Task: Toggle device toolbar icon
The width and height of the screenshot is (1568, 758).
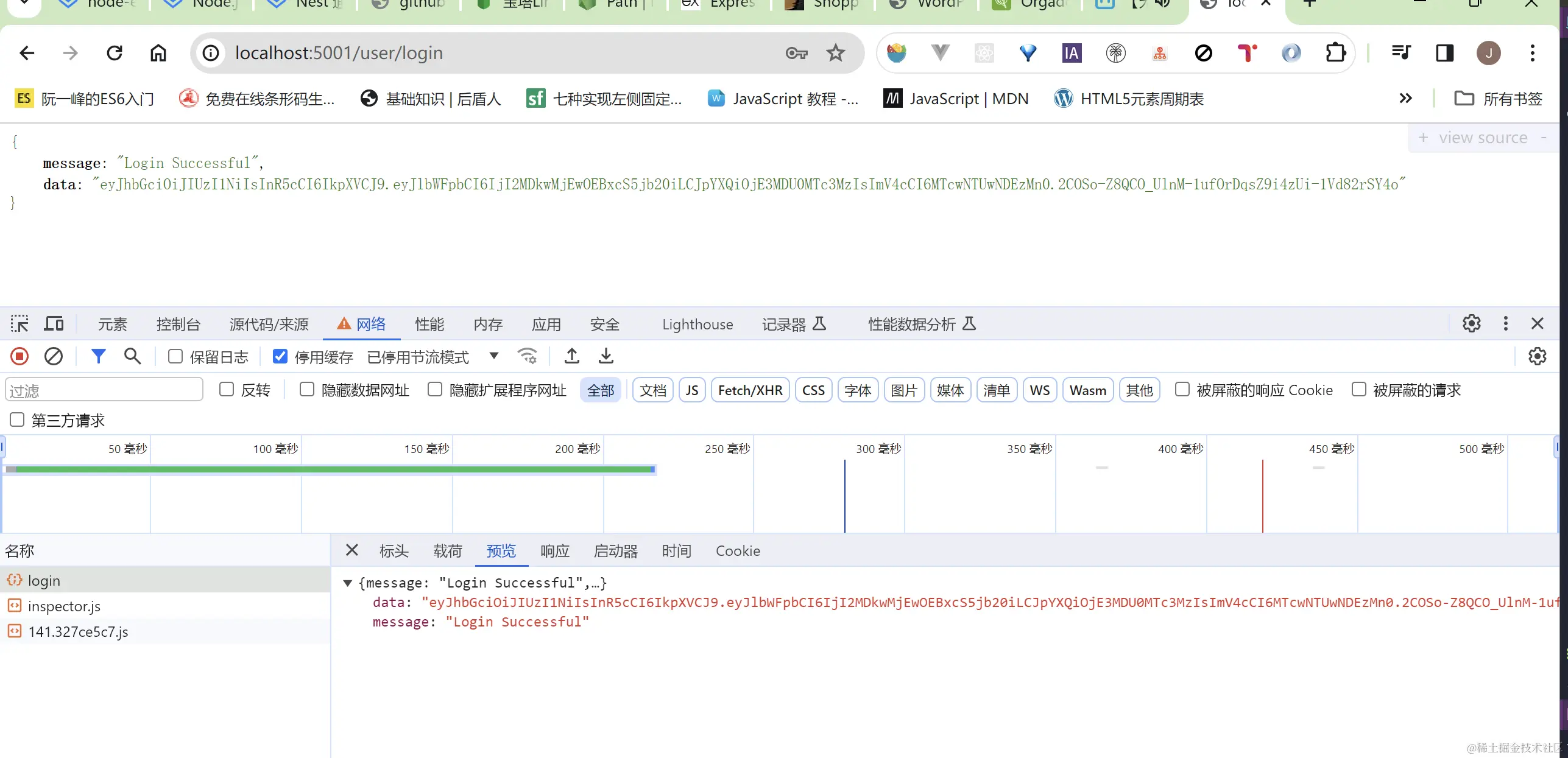Action: pos(54,324)
